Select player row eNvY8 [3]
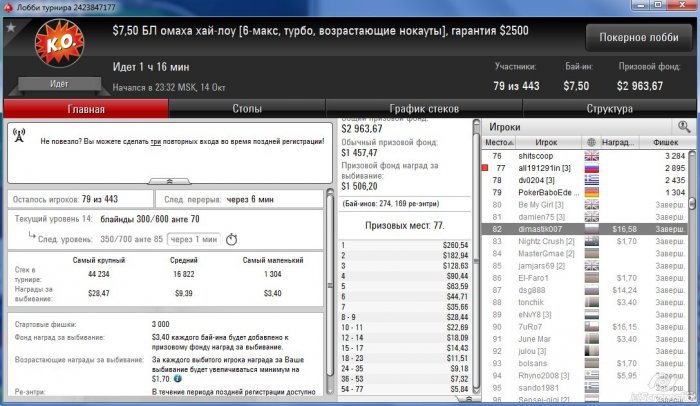Screen dimensions: 700x406 tap(585, 314)
